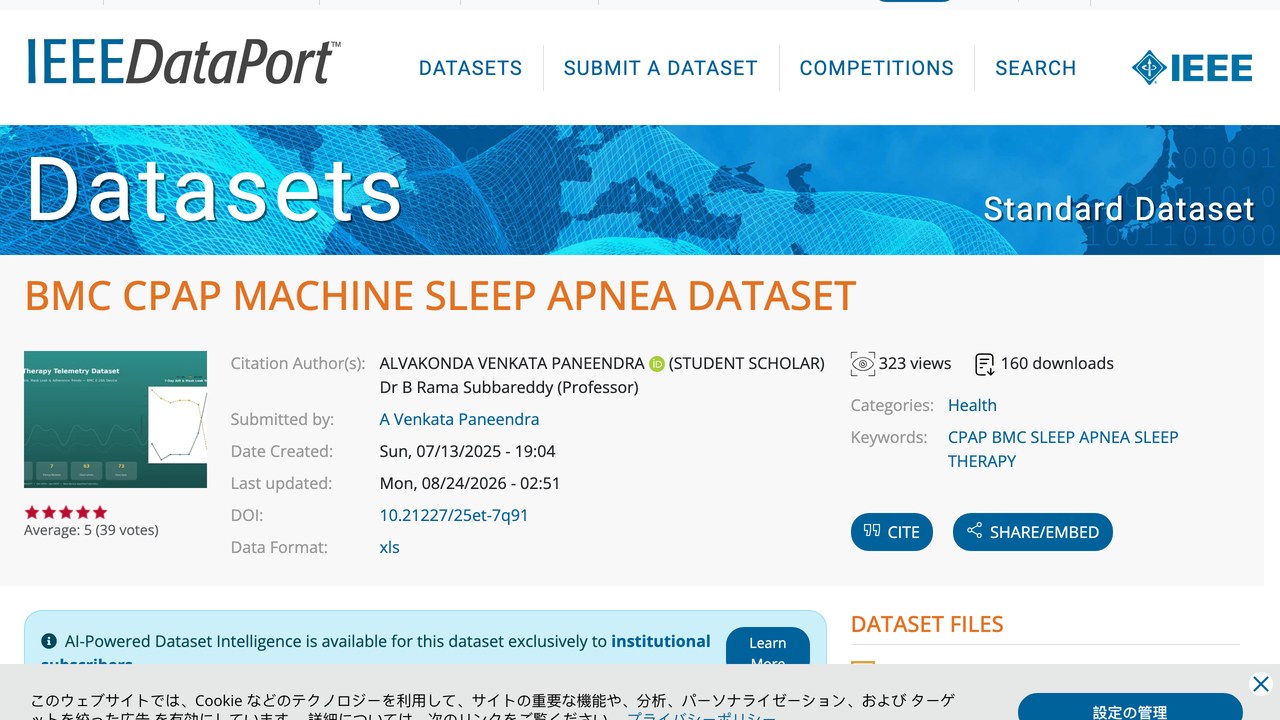Open the Health category link
This screenshot has height=720, width=1280.
pos(972,406)
